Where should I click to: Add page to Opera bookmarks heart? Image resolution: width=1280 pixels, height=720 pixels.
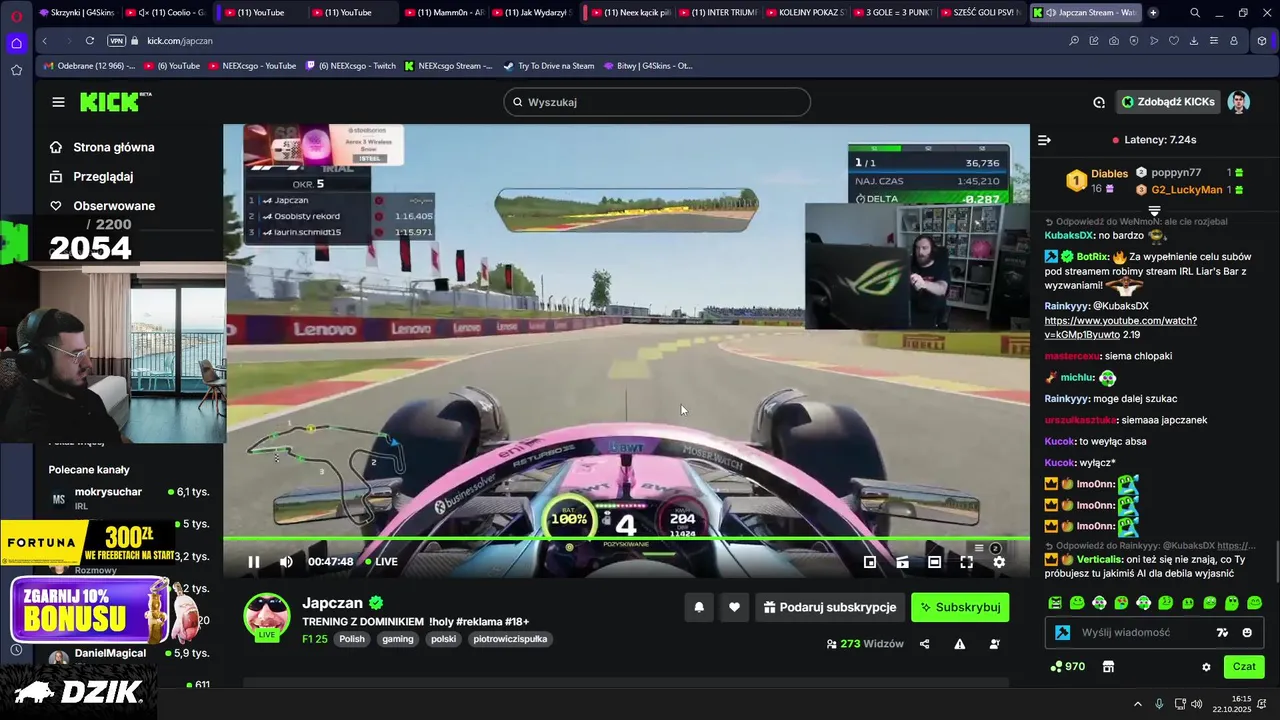click(x=1174, y=41)
